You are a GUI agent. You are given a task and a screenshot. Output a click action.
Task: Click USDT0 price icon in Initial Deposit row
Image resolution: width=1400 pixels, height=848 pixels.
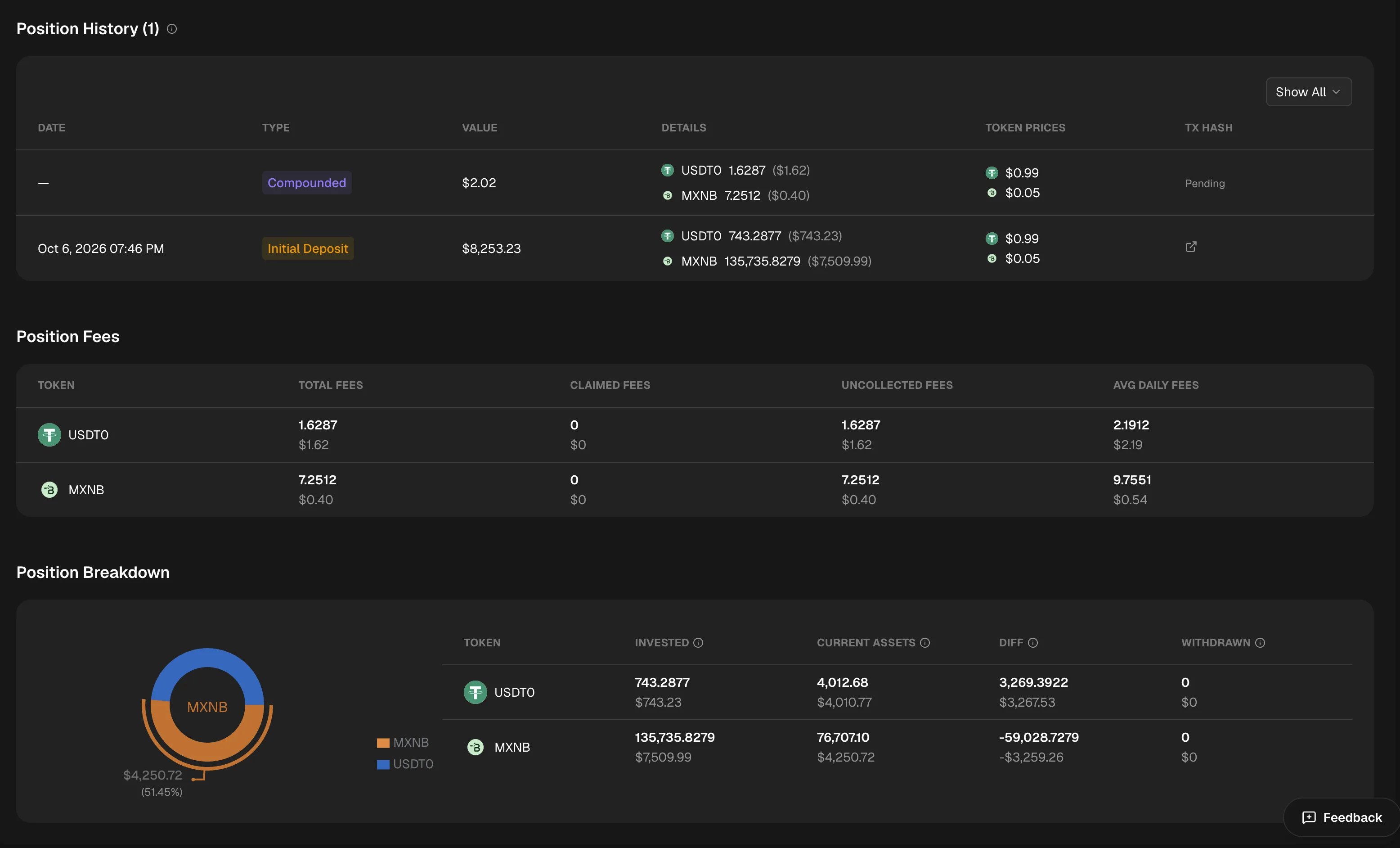[x=992, y=239]
